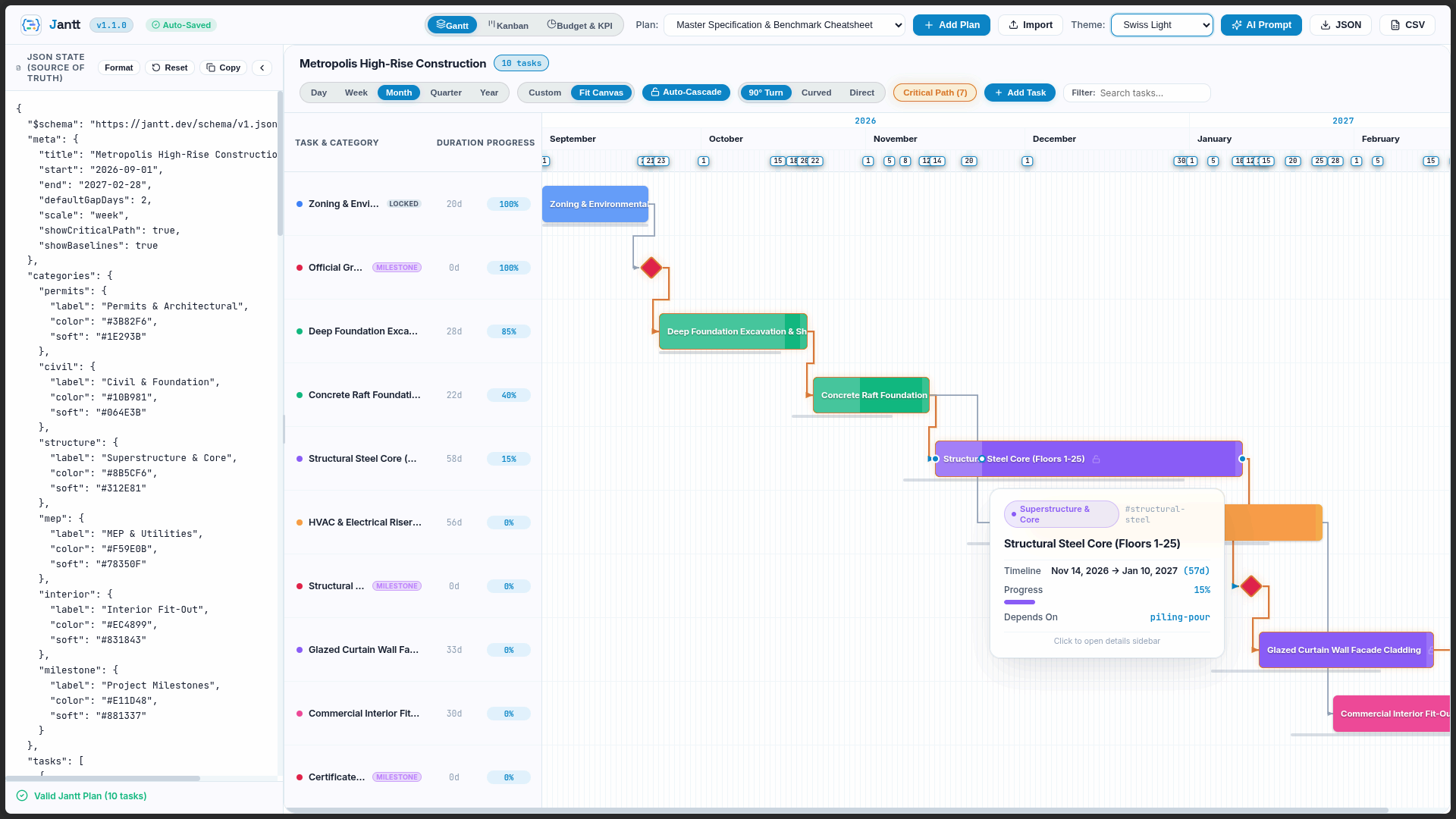Click piling-pour dependency in tooltip
This screenshot has width=1456, height=819.
pyautogui.click(x=1180, y=617)
